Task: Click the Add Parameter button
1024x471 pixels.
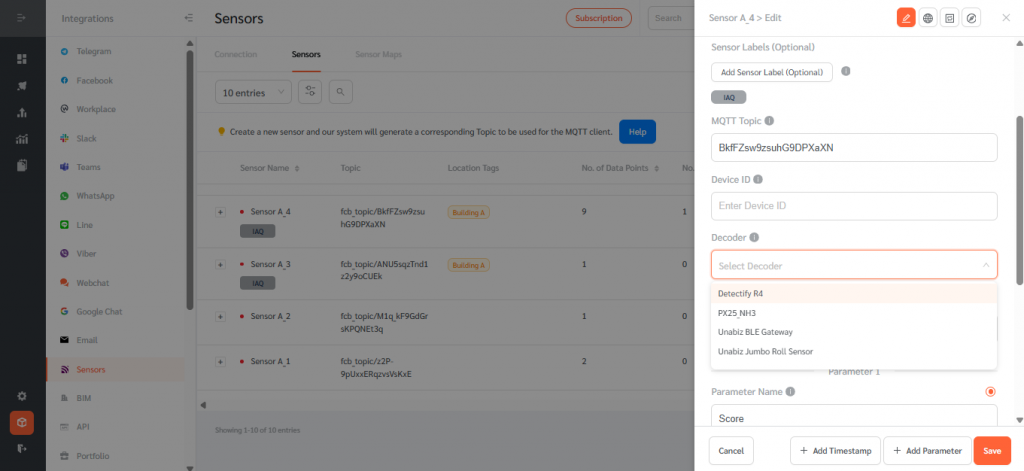Action: coord(926,451)
